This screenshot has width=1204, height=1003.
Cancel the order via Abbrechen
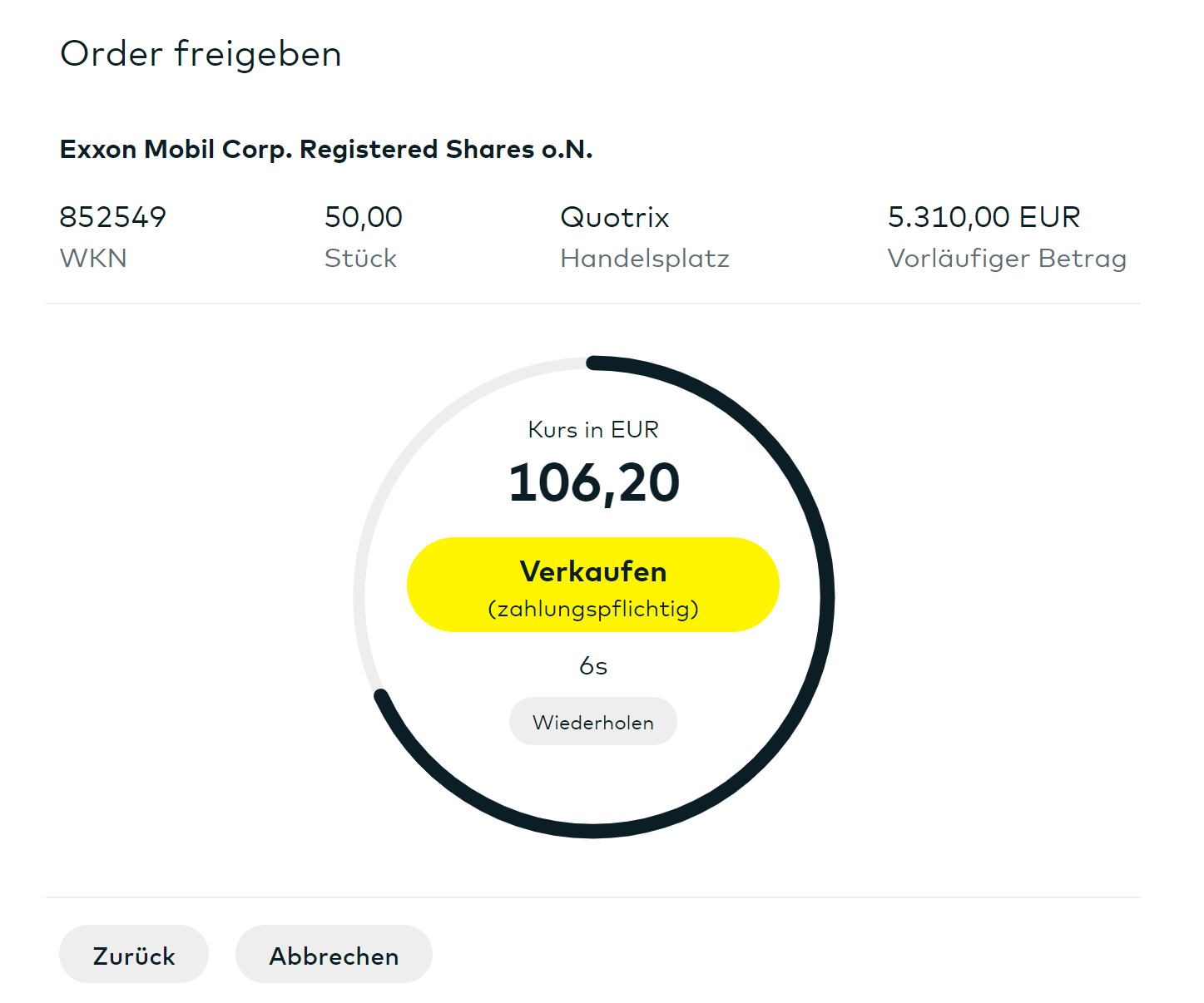[334, 955]
